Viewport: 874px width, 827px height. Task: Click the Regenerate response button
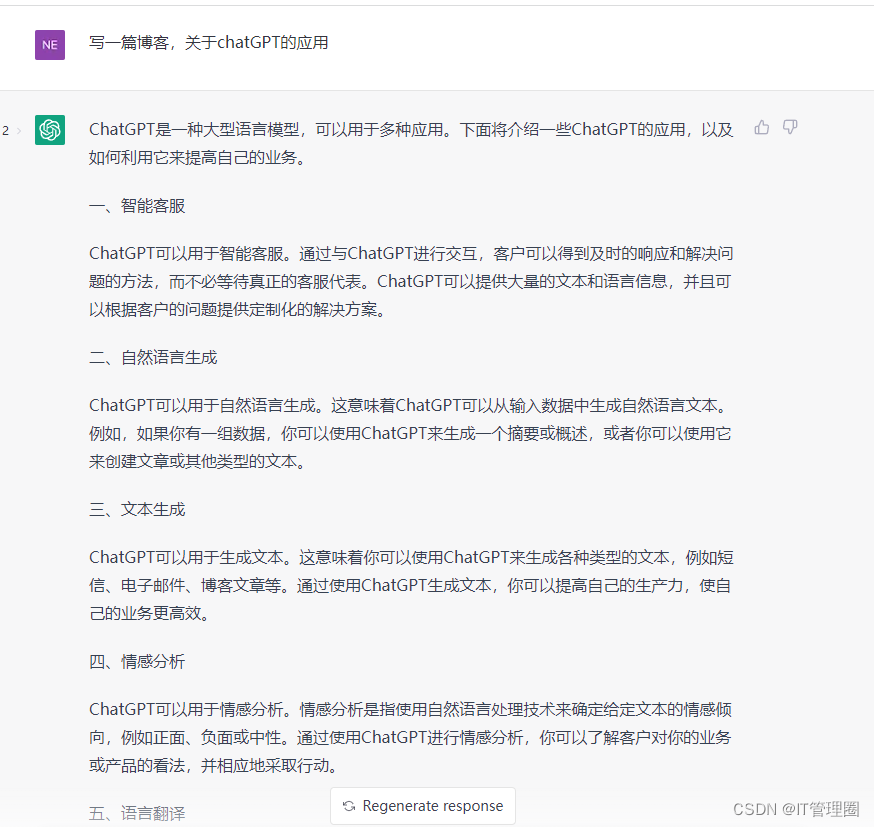click(423, 806)
